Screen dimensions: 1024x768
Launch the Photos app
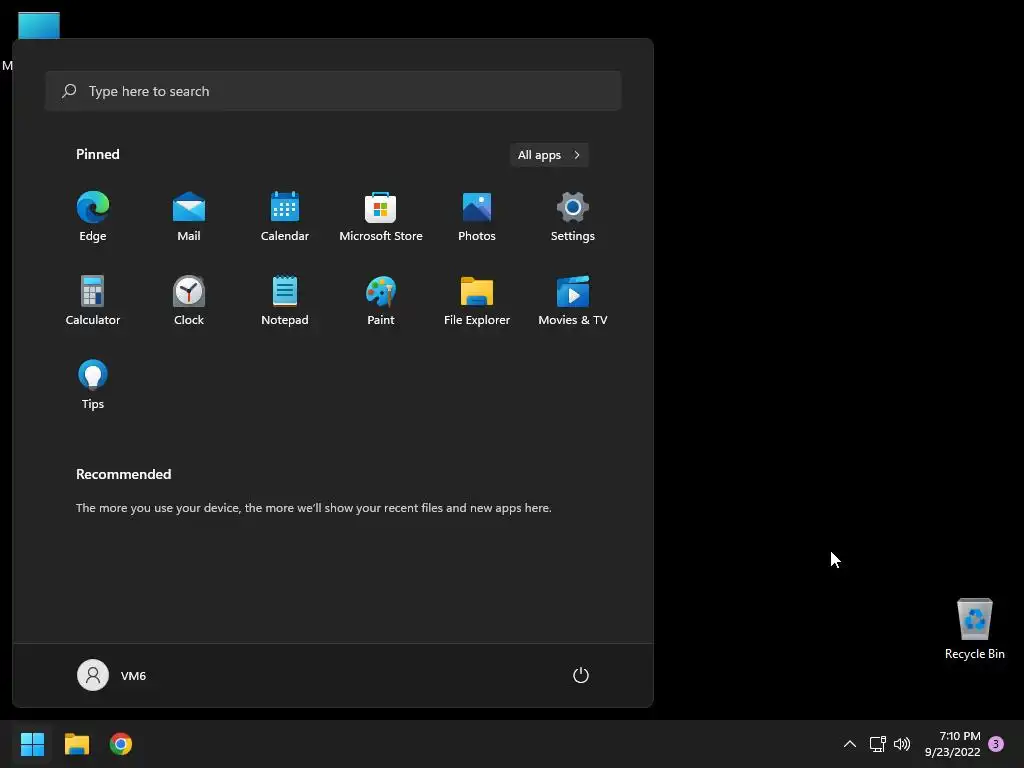(x=477, y=217)
